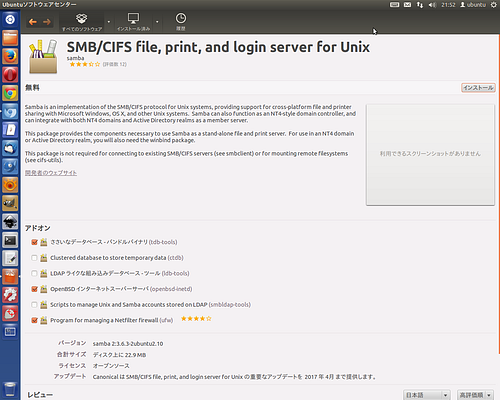
Task: Launch Opera from the dock
Action: [10, 75]
